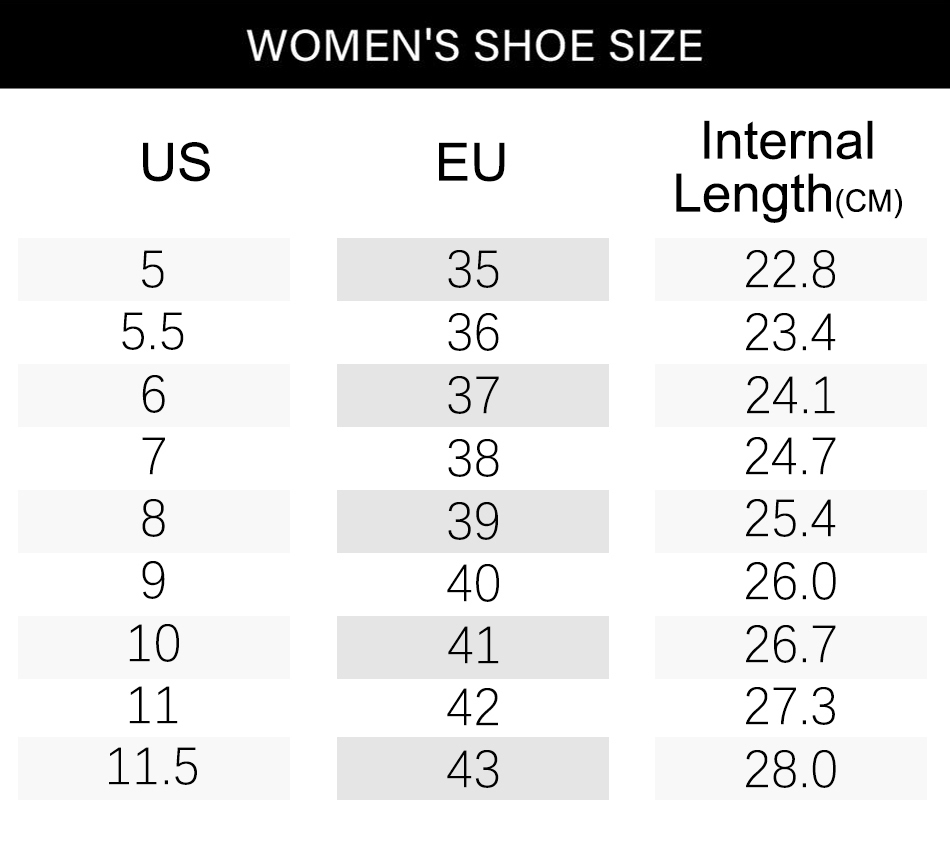Screen dimensions: 950x862
Task: Click the WOMEN'S SHOE SIZE title banner
Action: point(475,44)
